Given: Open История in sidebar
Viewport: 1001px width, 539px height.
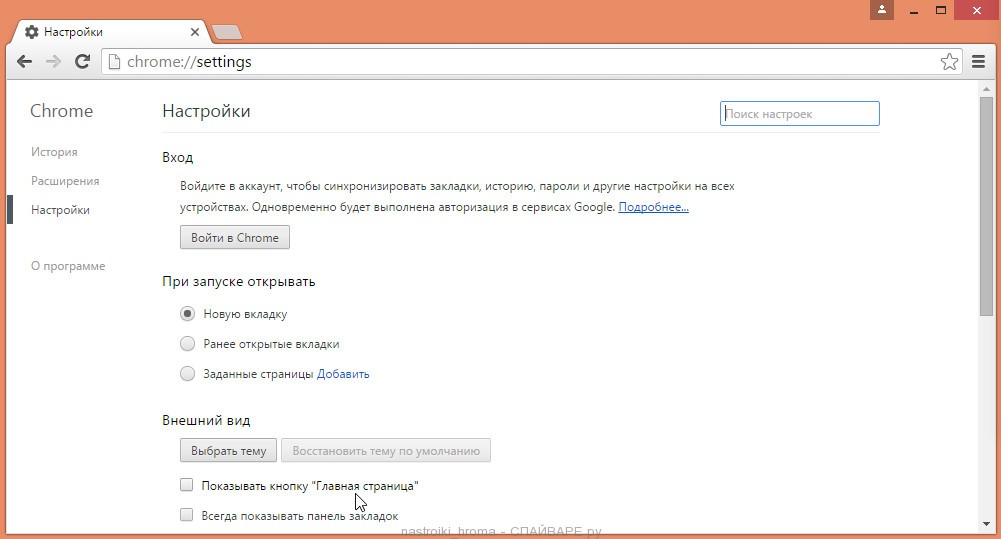Looking at the screenshot, I should (54, 152).
